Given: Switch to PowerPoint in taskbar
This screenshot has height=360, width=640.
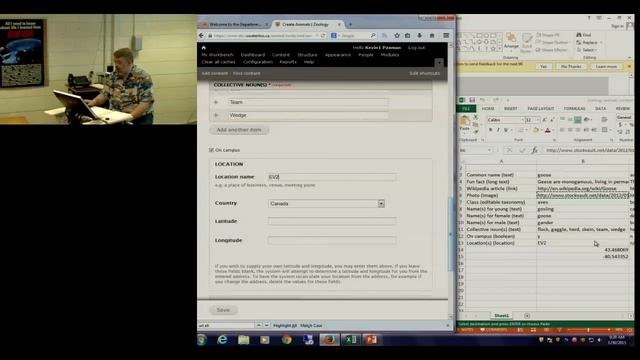Looking at the screenshot, I should [x=371, y=340].
